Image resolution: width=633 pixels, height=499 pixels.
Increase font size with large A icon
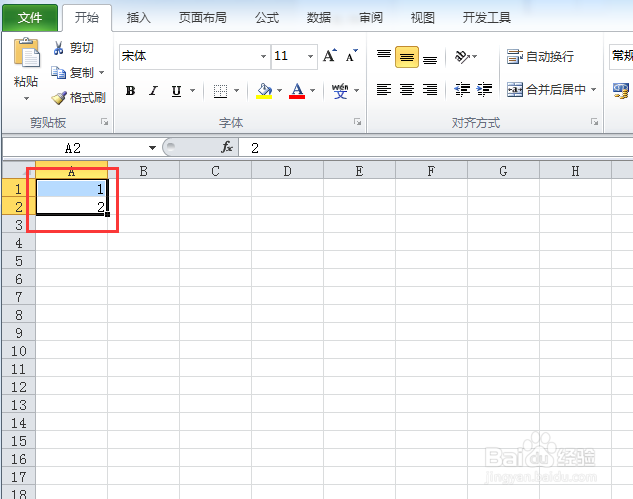point(329,56)
